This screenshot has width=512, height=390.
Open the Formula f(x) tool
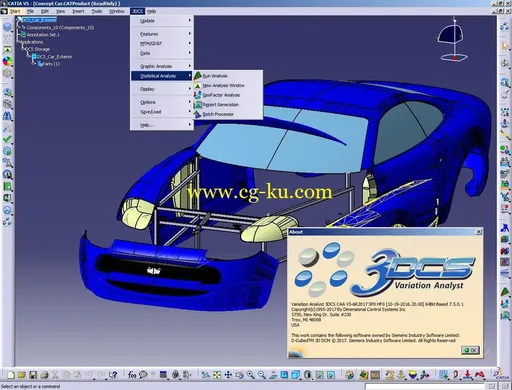tap(132, 375)
